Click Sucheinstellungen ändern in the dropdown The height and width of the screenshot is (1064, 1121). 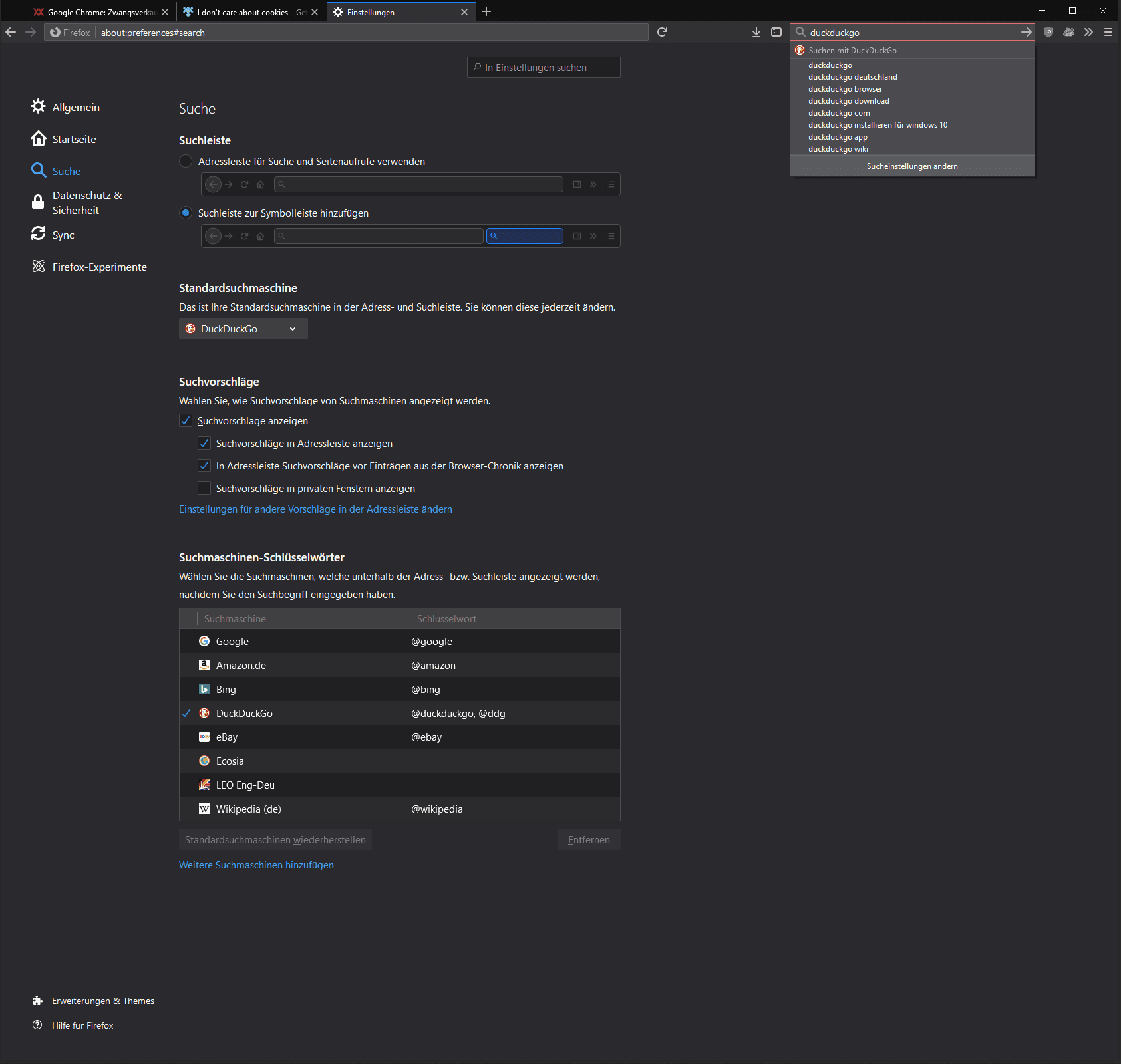pyautogui.click(x=912, y=166)
